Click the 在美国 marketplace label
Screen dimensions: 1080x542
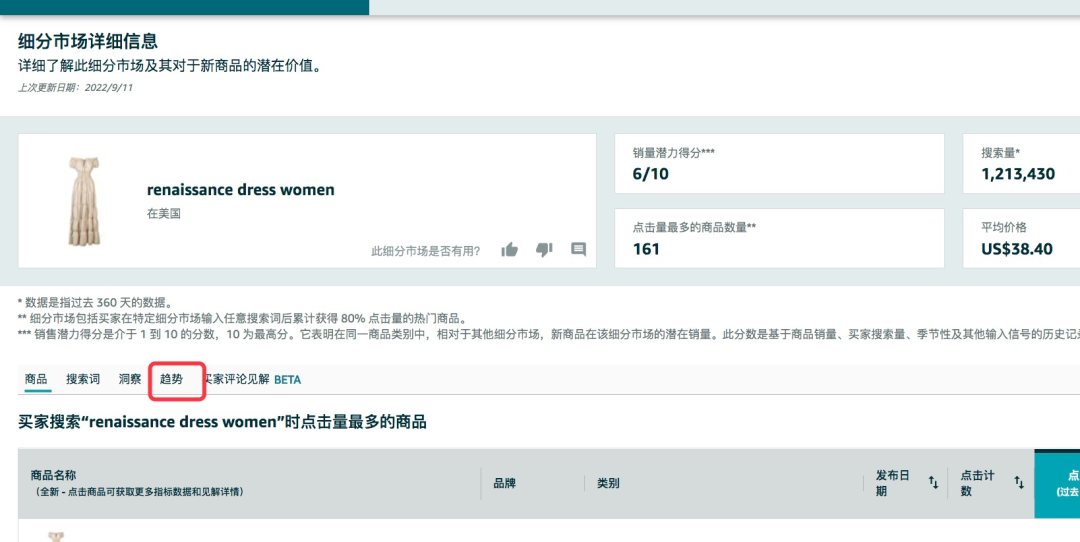tap(164, 213)
